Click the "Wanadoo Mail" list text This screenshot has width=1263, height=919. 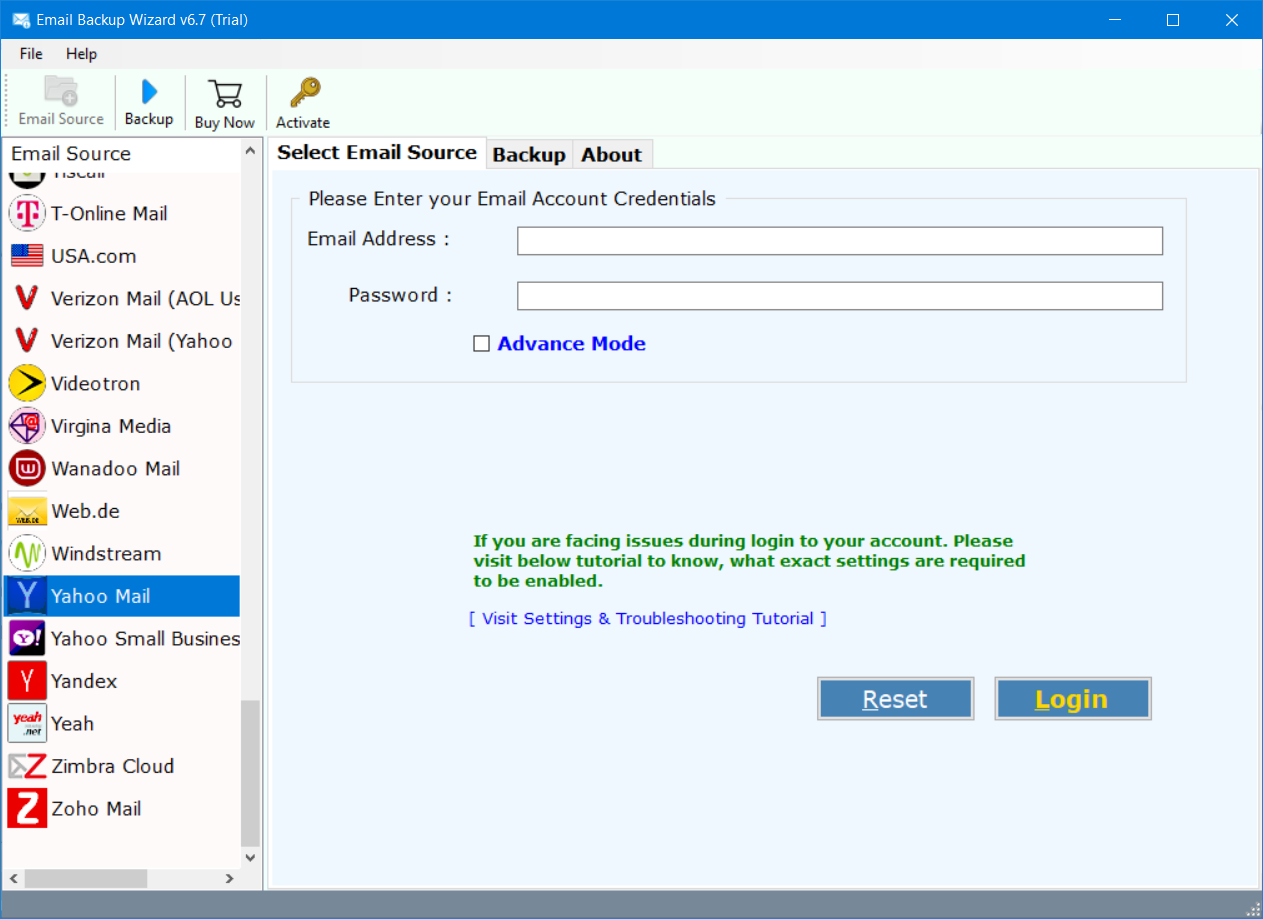click(115, 468)
